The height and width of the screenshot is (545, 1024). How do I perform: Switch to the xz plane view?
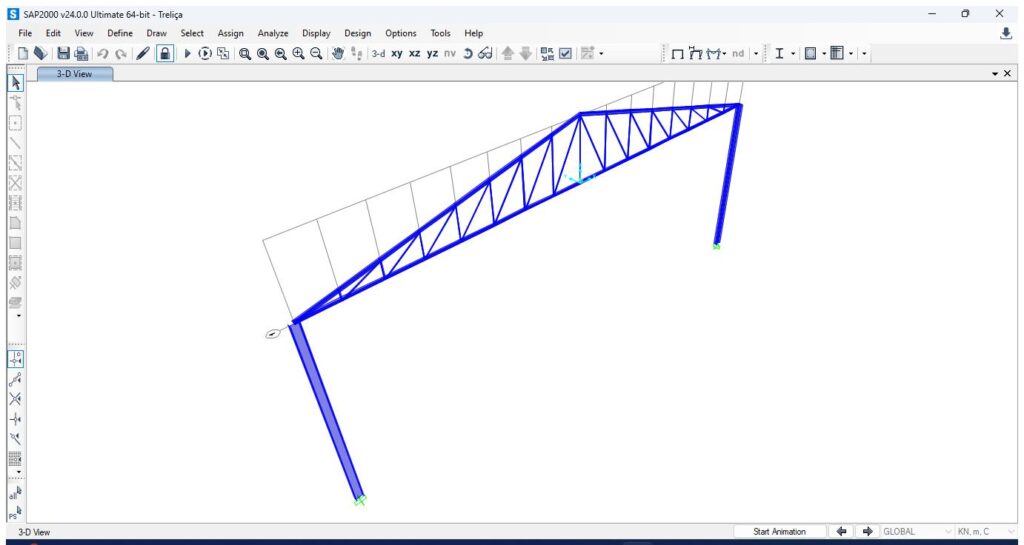pos(415,54)
